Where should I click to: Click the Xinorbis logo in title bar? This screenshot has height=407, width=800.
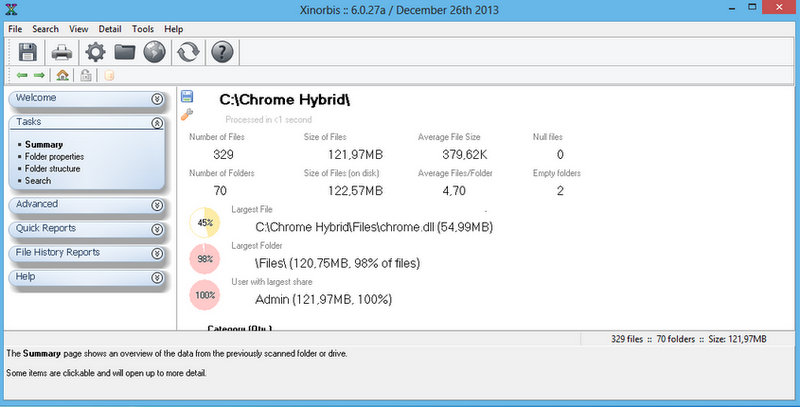(x=11, y=9)
